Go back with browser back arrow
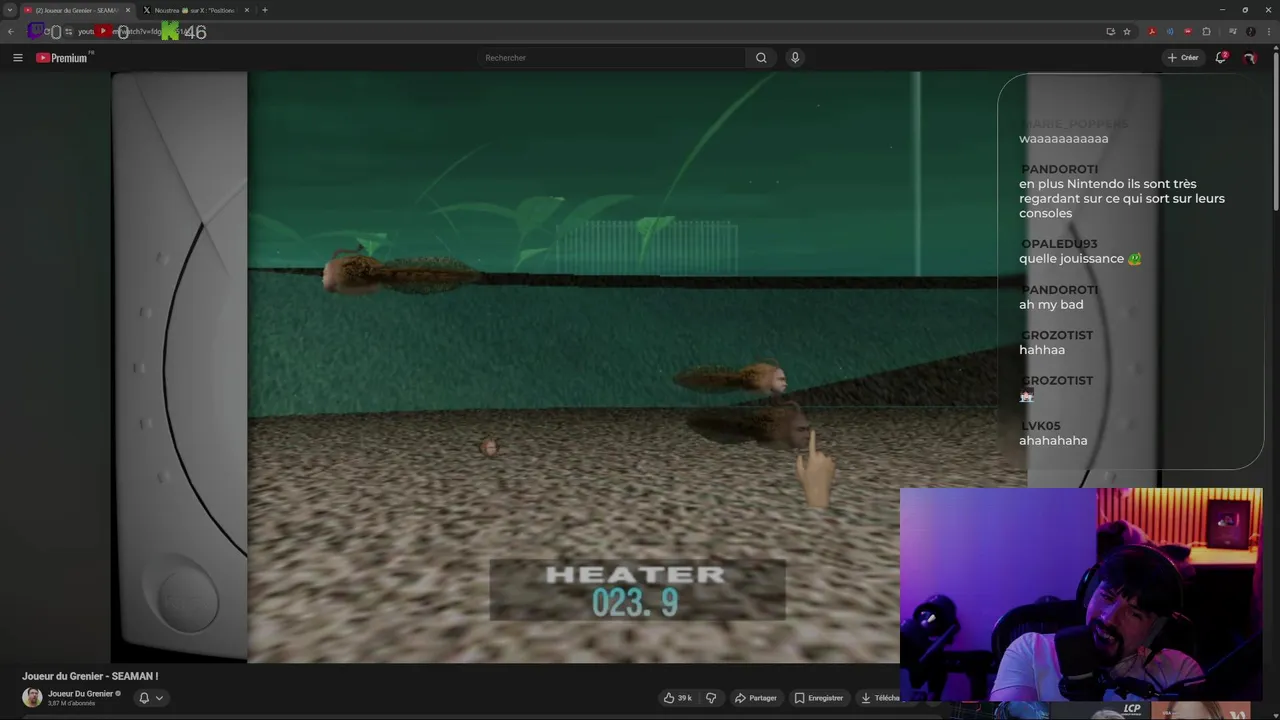Viewport: 1280px width, 720px height. 11,32
